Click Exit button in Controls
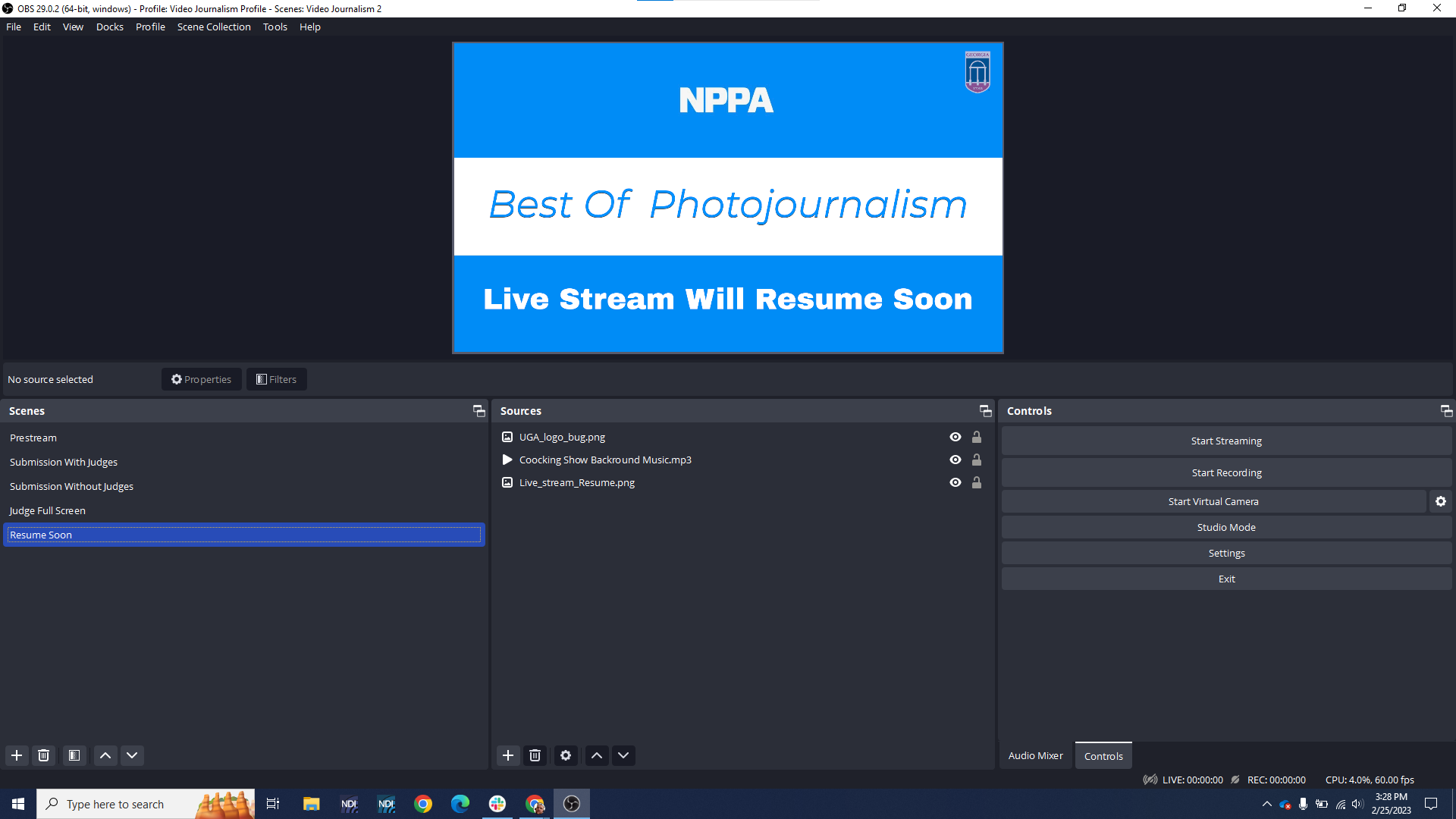The image size is (1456, 819). tap(1226, 579)
